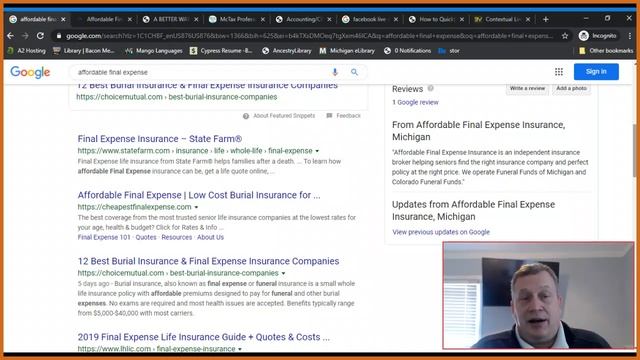Click Resources sitelink
Screen dimensions: 640x360
tap(176, 237)
